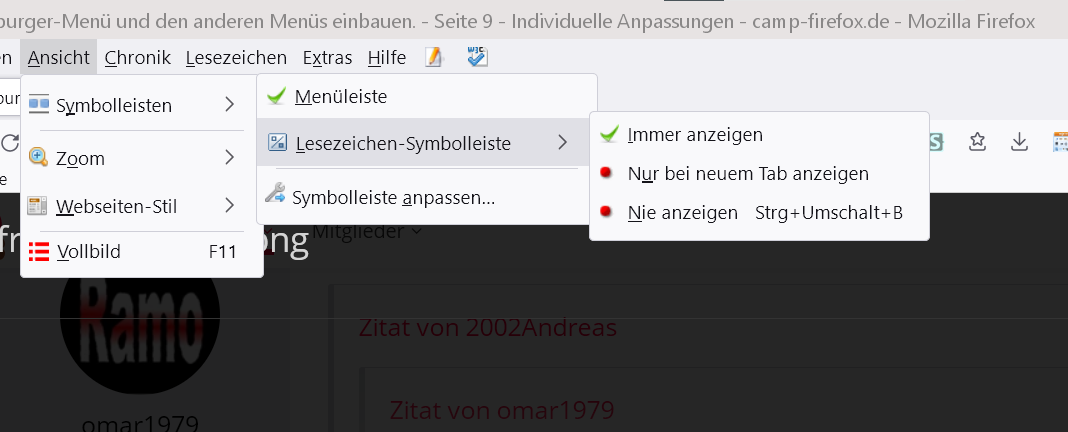Click the wrench icon beside Symbolleiste anpassen
This screenshot has height=432, width=1068.
pos(275,197)
